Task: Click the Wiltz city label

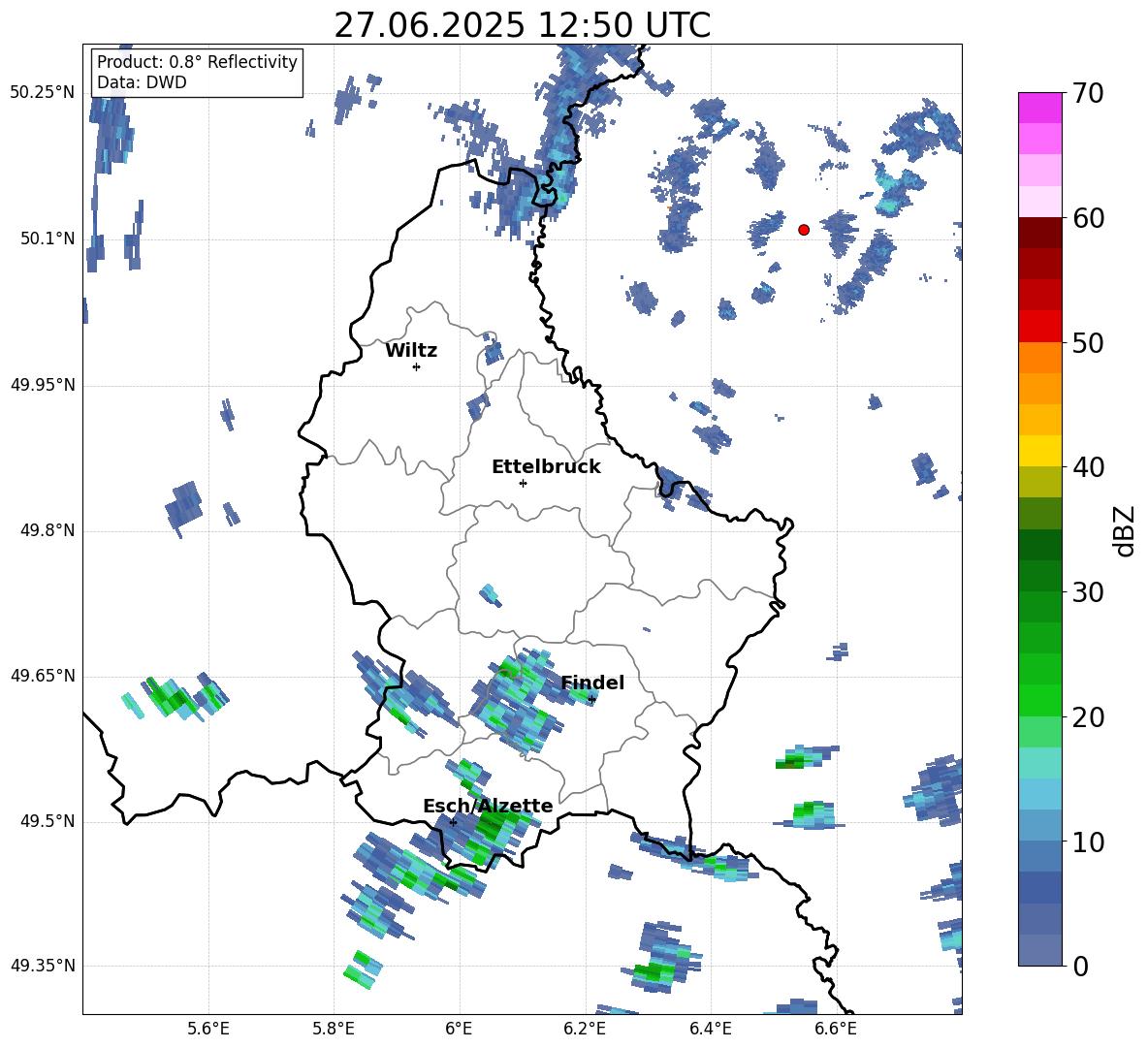Action: [411, 351]
